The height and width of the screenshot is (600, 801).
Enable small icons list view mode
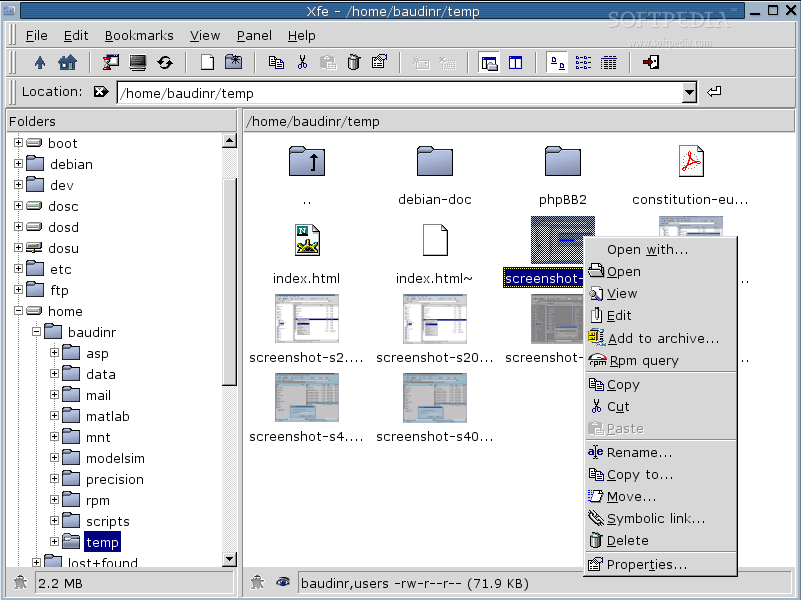pyautogui.click(x=583, y=63)
